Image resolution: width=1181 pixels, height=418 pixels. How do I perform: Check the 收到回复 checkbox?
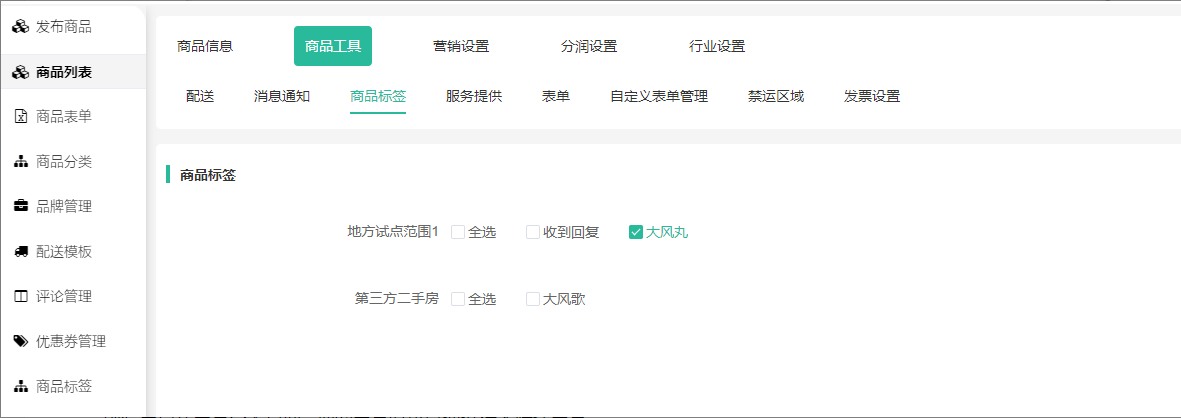[x=533, y=232]
